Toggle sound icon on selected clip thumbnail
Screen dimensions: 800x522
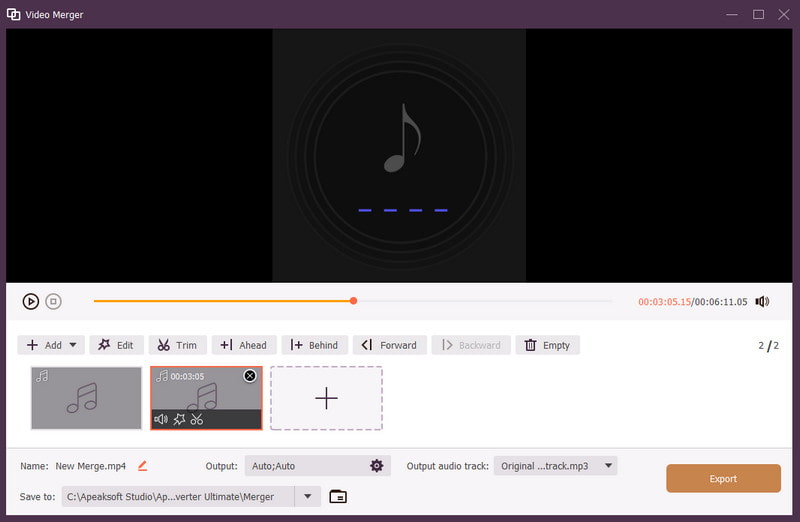point(161,419)
